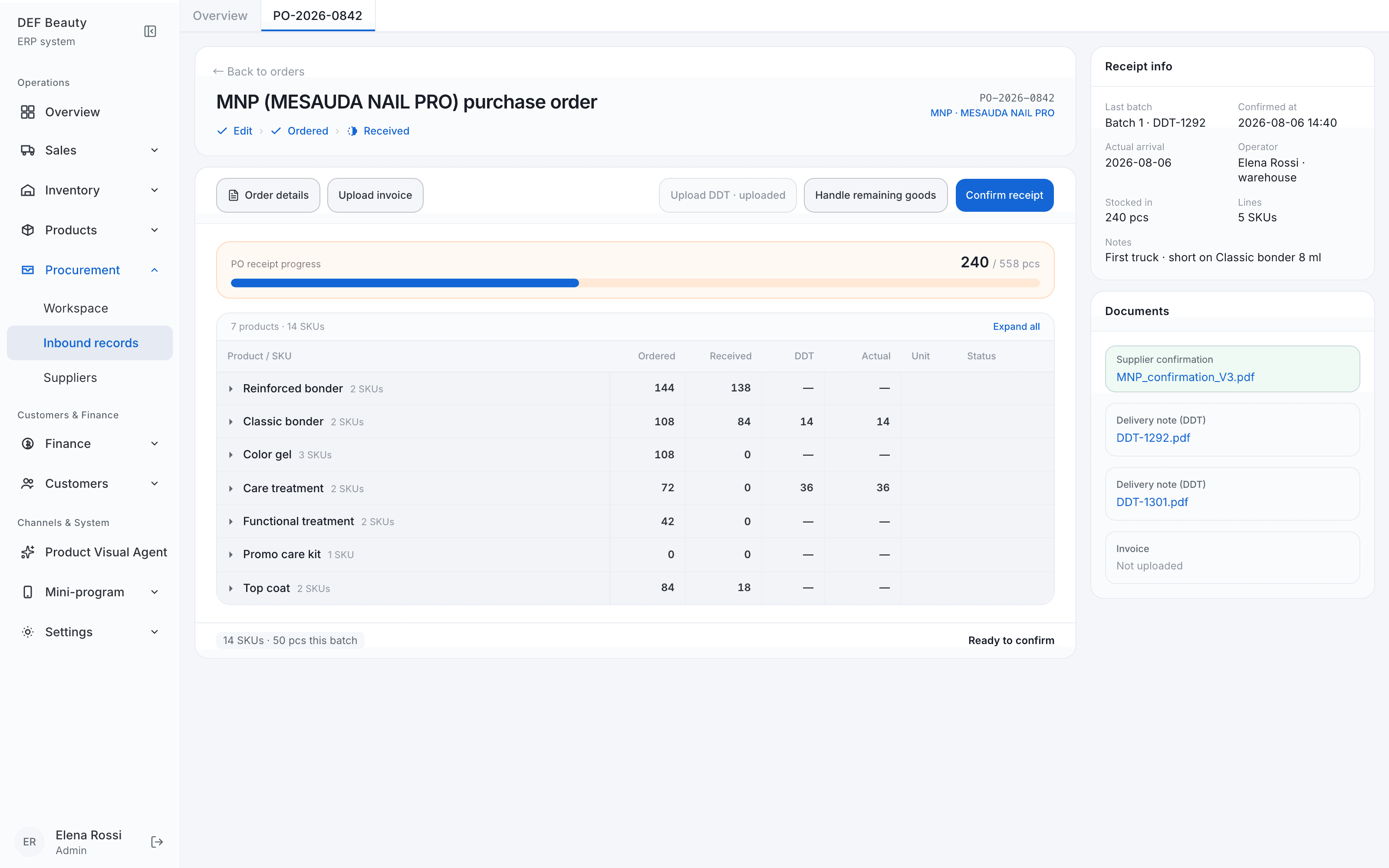Expand the Inventory menu chevron
1389x868 pixels.
click(x=155, y=190)
